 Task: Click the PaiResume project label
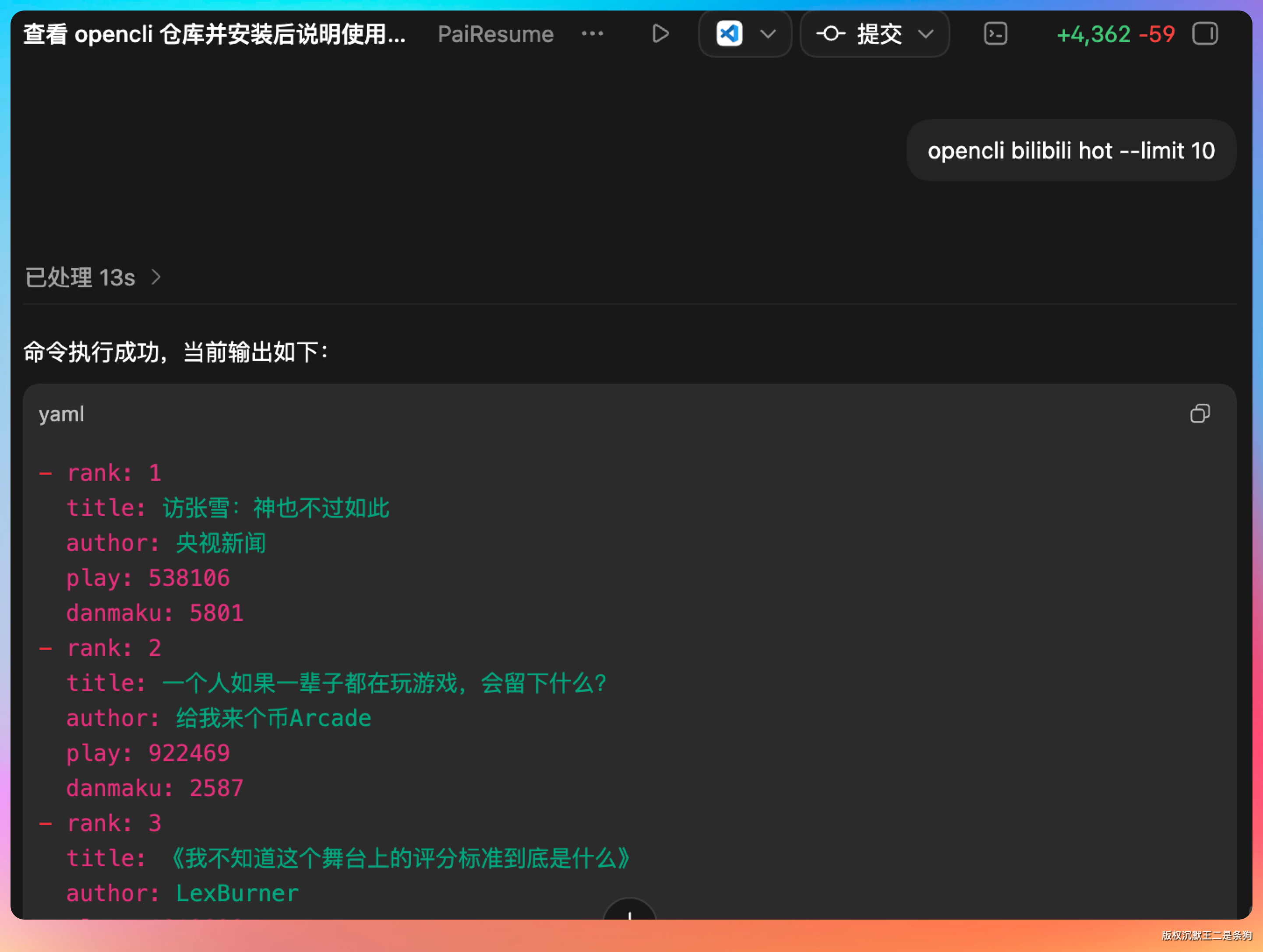point(495,34)
